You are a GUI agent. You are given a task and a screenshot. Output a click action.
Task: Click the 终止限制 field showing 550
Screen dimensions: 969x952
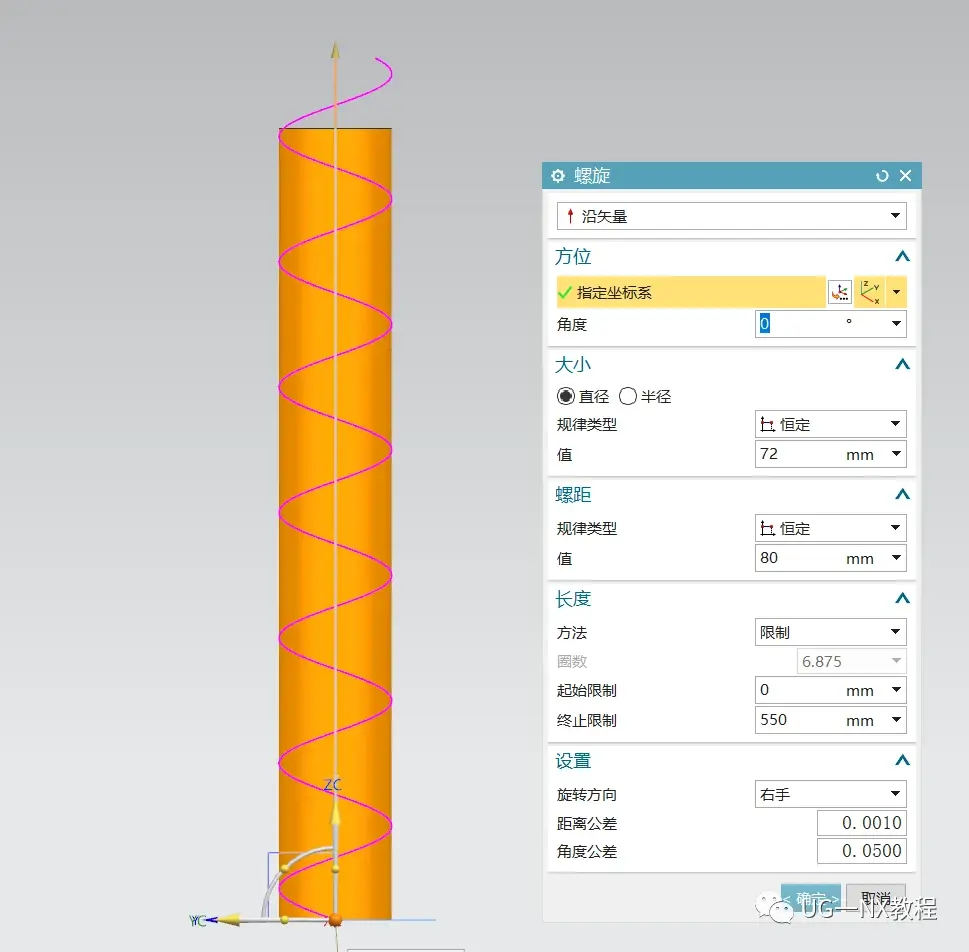pos(798,720)
